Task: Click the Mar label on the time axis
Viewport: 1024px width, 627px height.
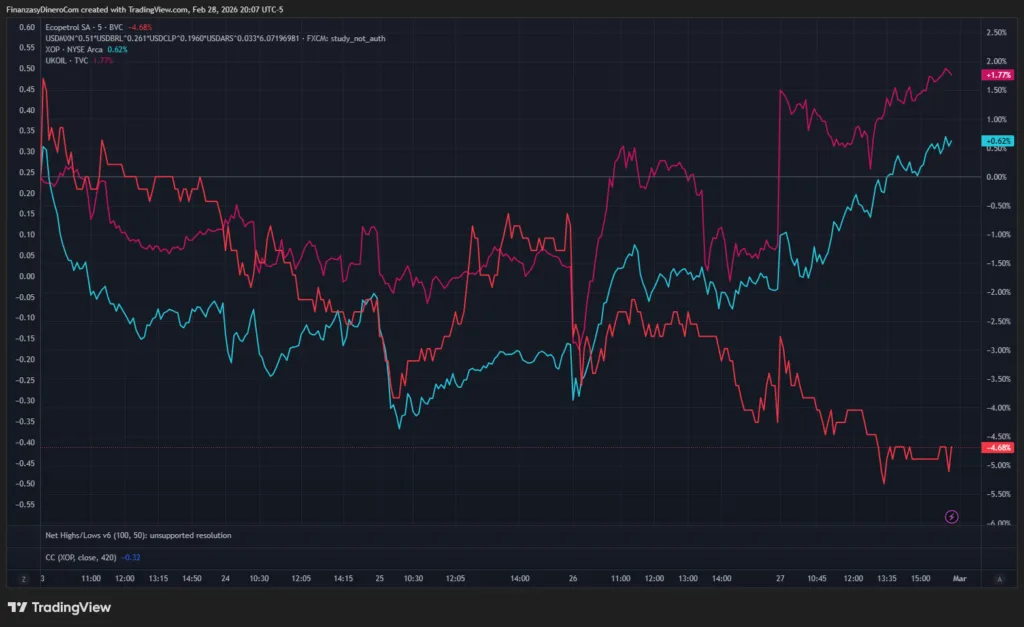Action: pos(958,578)
